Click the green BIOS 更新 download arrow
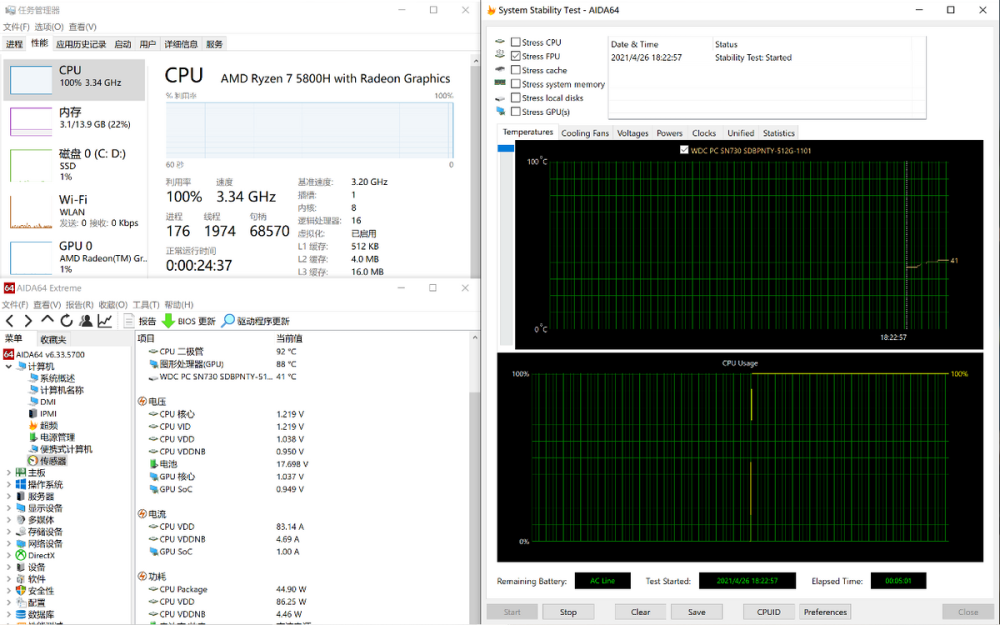Viewport: 1000px width, 625px height. (168, 321)
